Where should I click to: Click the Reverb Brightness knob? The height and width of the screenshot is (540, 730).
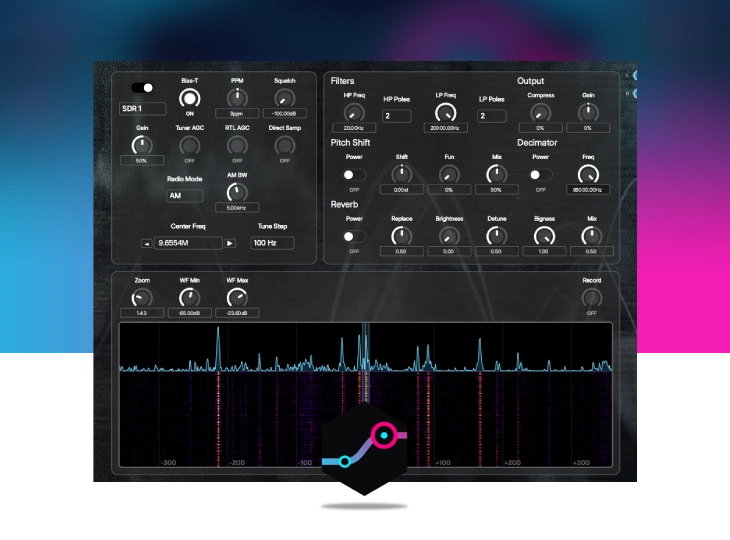click(449, 236)
